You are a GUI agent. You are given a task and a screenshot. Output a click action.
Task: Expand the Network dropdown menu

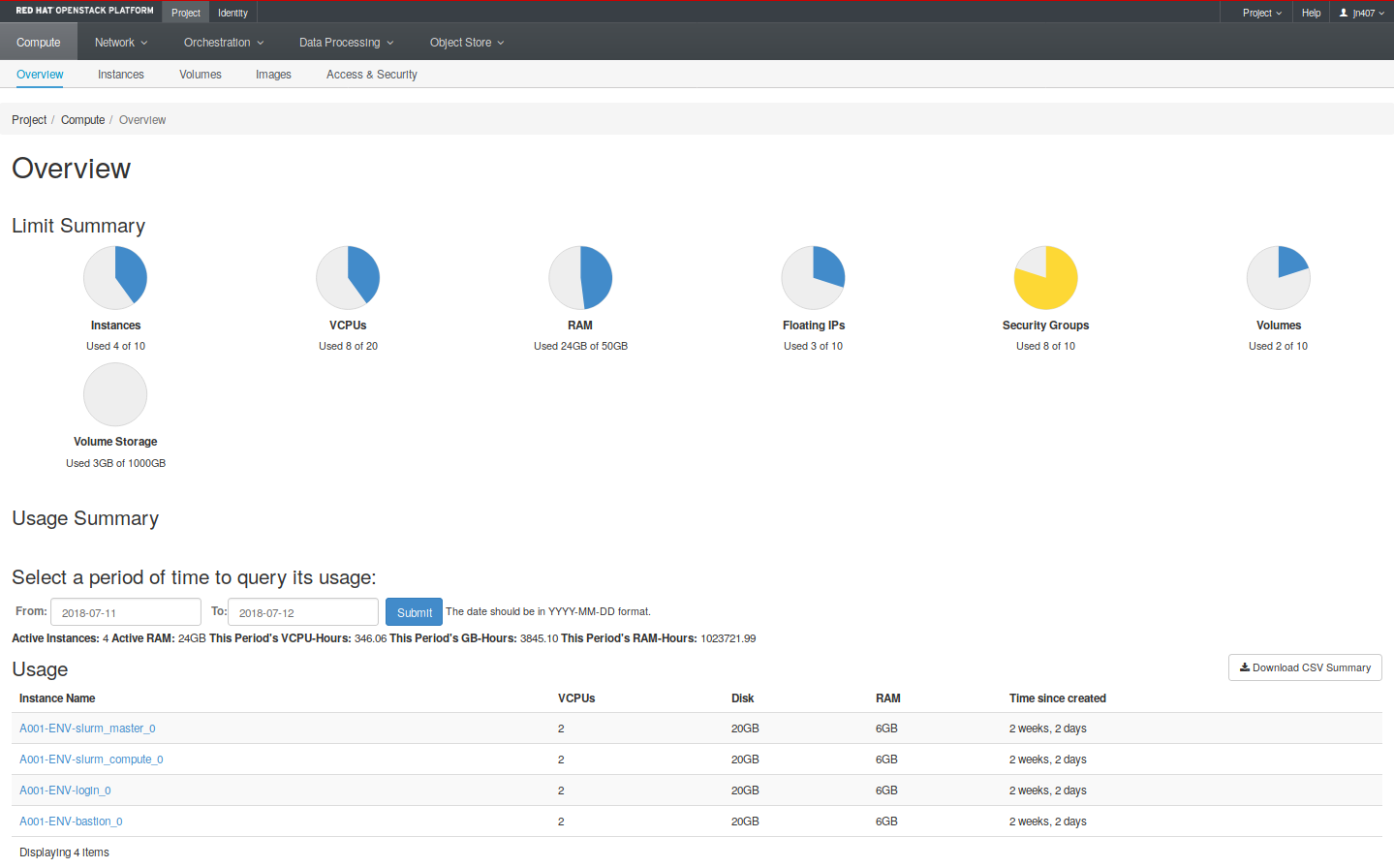(x=121, y=43)
